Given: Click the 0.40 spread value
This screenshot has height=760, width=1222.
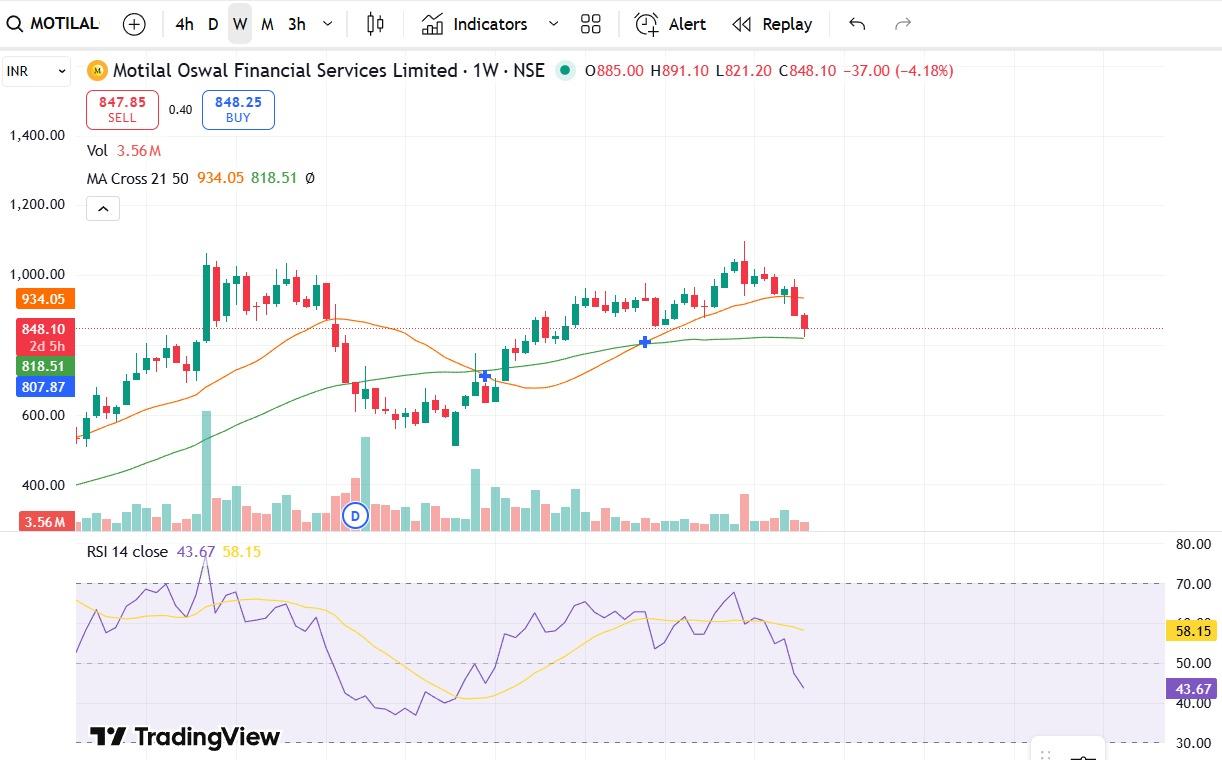Looking at the screenshot, I should [x=180, y=110].
